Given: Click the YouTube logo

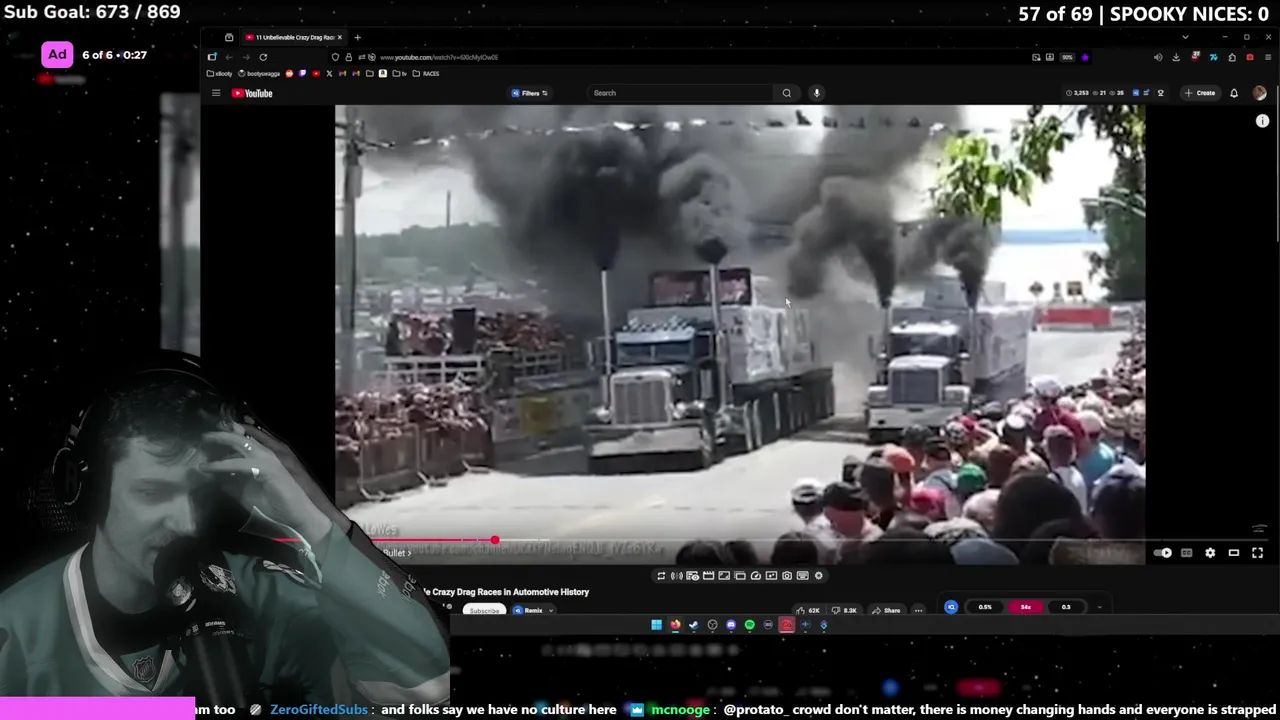Looking at the screenshot, I should [x=252, y=93].
